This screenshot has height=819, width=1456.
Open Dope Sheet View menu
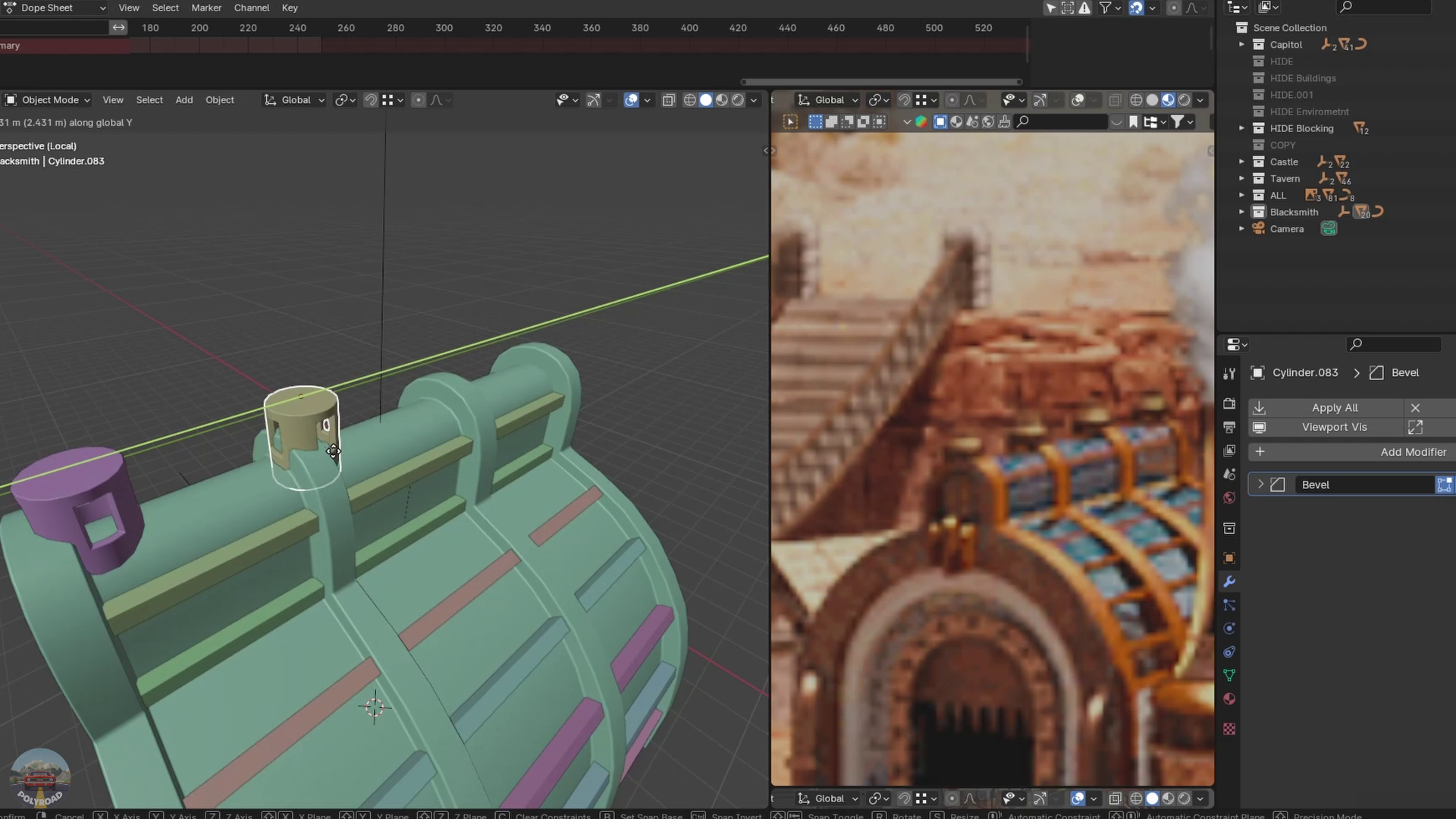(x=129, y=8)
